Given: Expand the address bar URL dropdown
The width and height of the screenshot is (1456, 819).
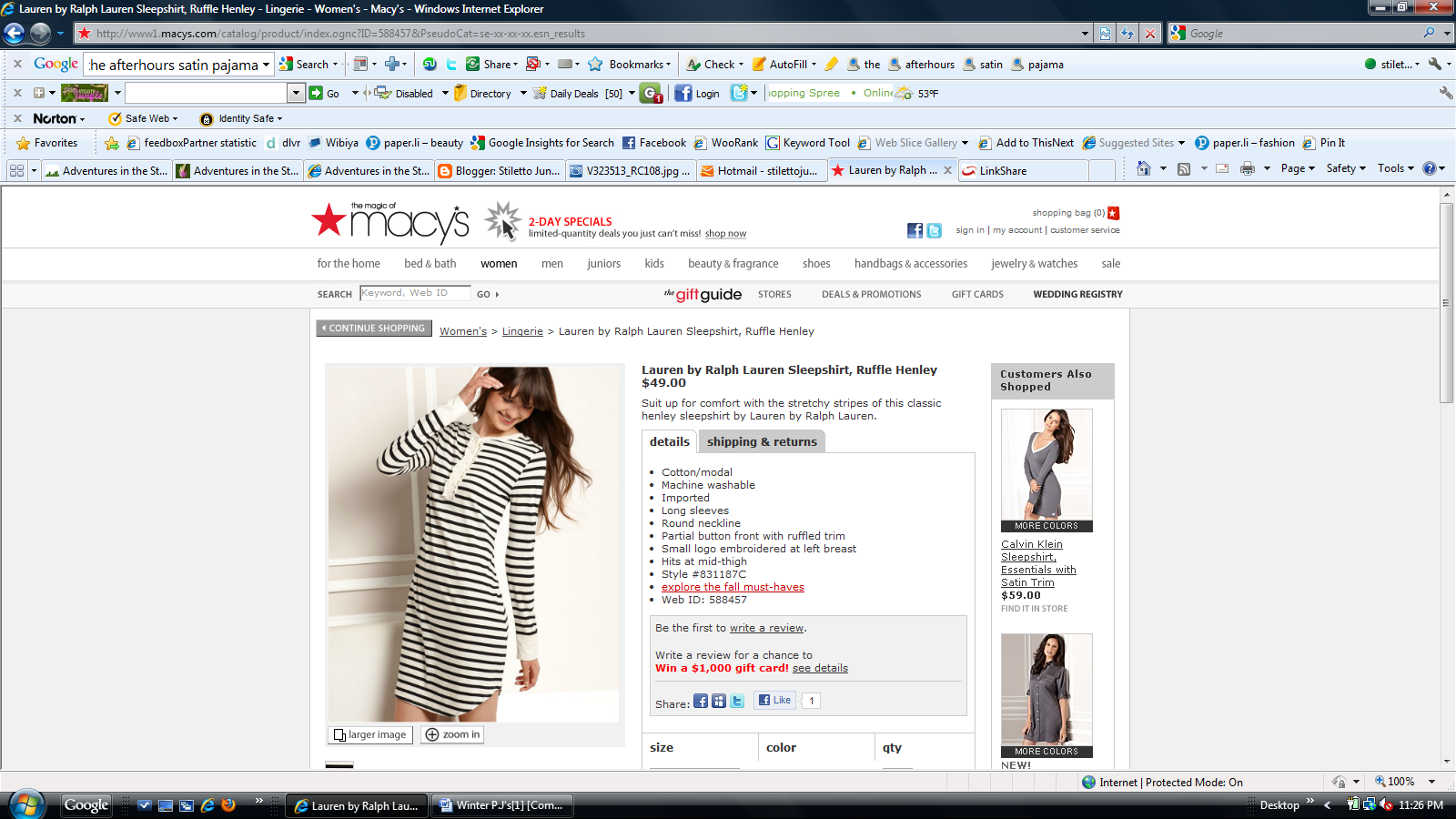Looking at the screenshot, I should pyautogui.click(x=1085, y=34).
